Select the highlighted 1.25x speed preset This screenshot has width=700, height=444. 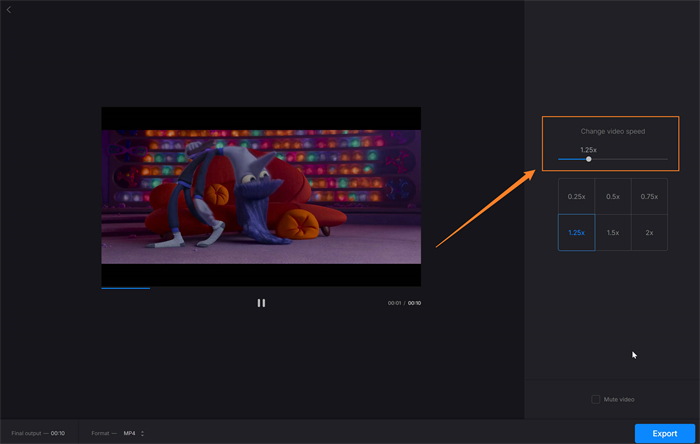click(x=576, y=232)
